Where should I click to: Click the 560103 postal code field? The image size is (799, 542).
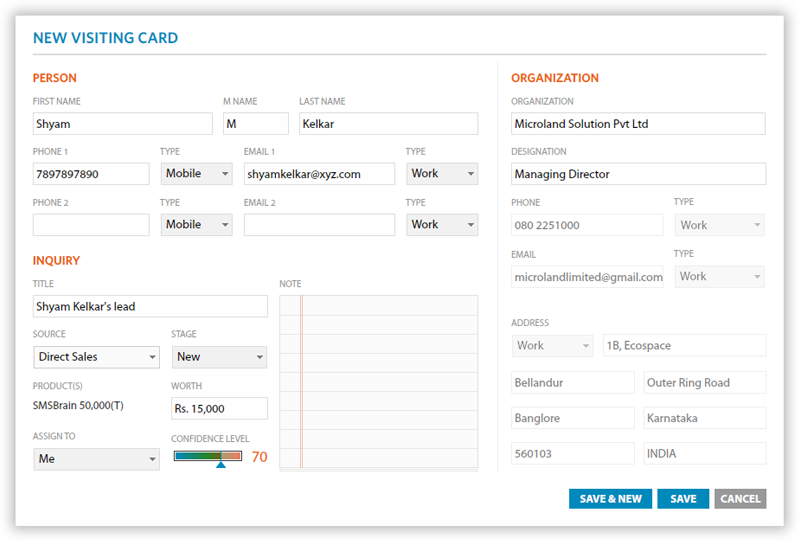coord(573,453)
